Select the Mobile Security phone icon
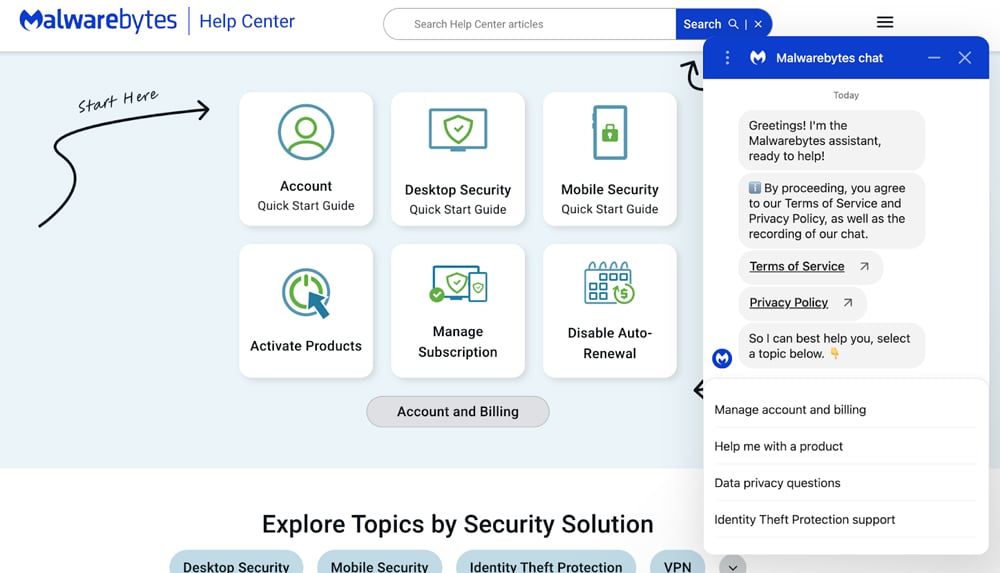The image size is (1000, 573). [610, 132]
